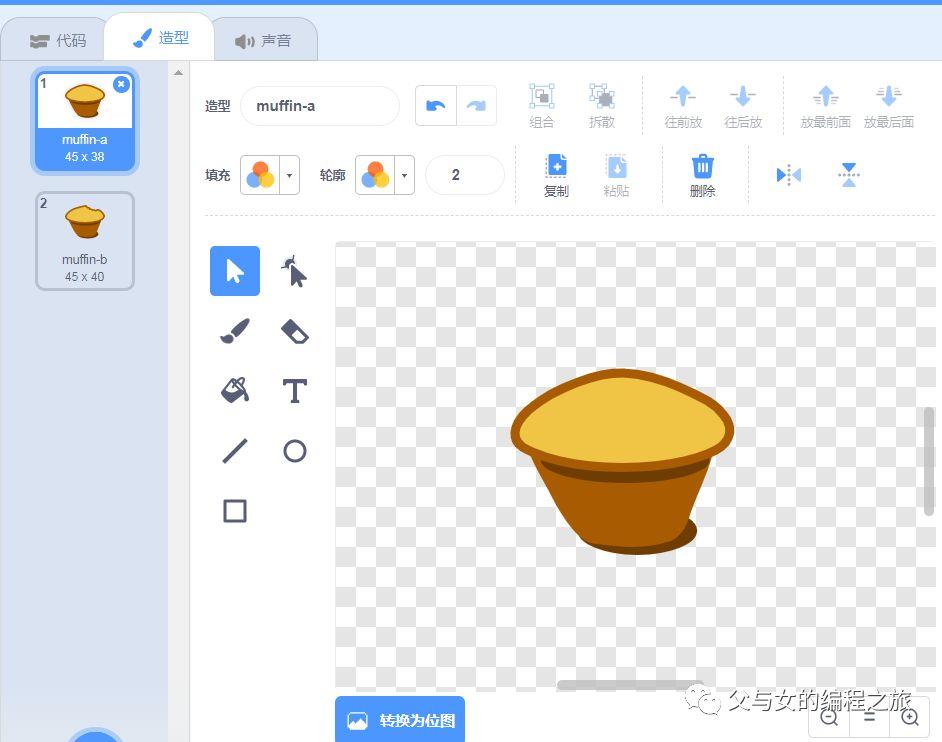
Task: Send shape to back with 放最后面
Action: pyautogui.click(x=889, y=106)
